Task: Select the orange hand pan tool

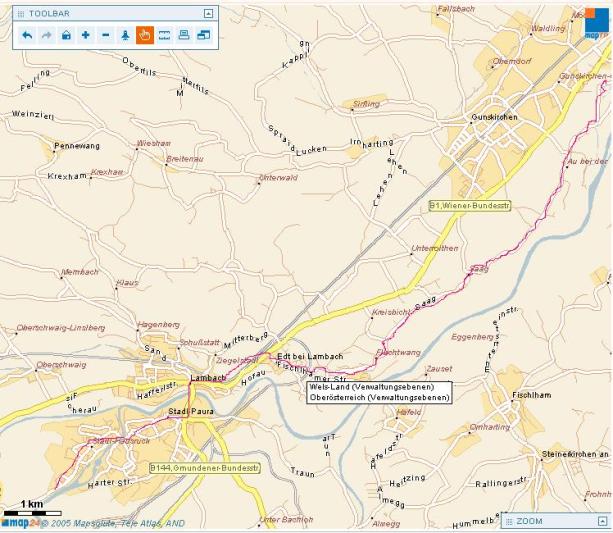Action: [x=145, y=35]
